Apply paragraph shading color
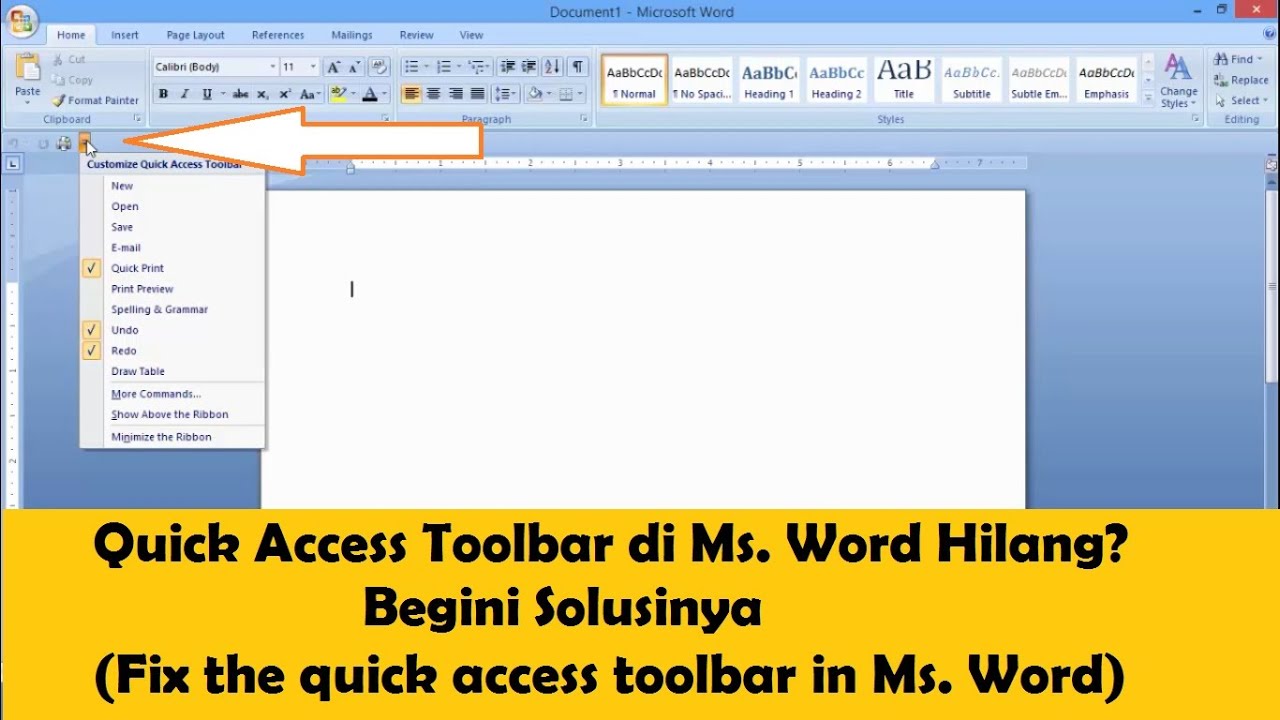The width and height of the screenshot is (1280, 720). [x=535, y=94]
